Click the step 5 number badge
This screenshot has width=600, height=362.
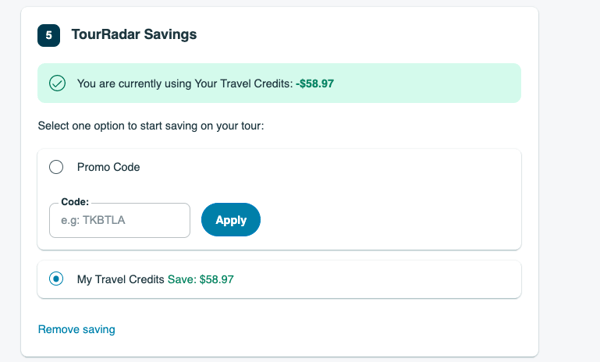[x=49, y=35]
